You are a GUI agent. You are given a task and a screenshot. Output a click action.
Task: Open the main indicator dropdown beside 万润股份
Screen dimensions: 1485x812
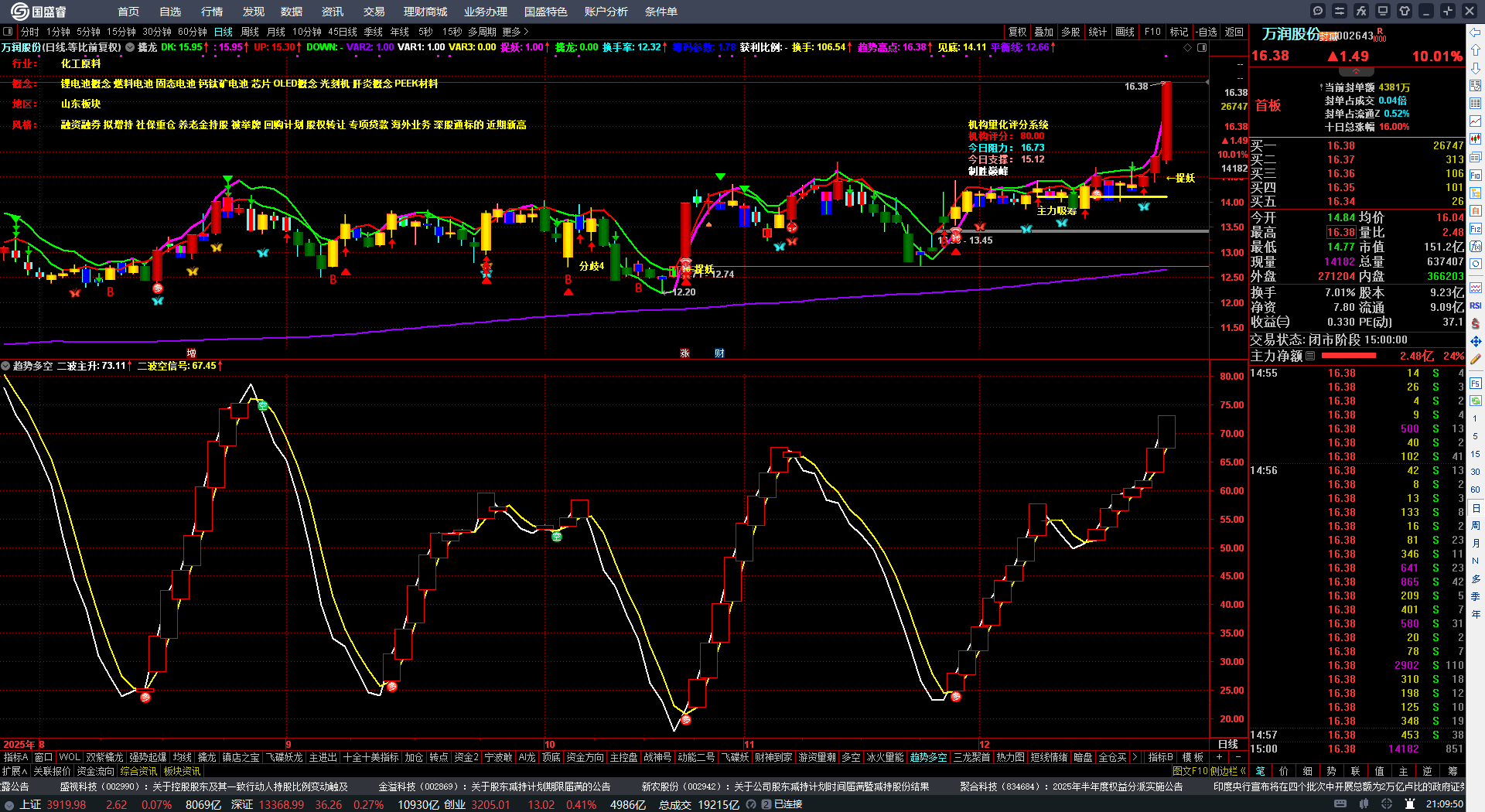click(130, 47)
